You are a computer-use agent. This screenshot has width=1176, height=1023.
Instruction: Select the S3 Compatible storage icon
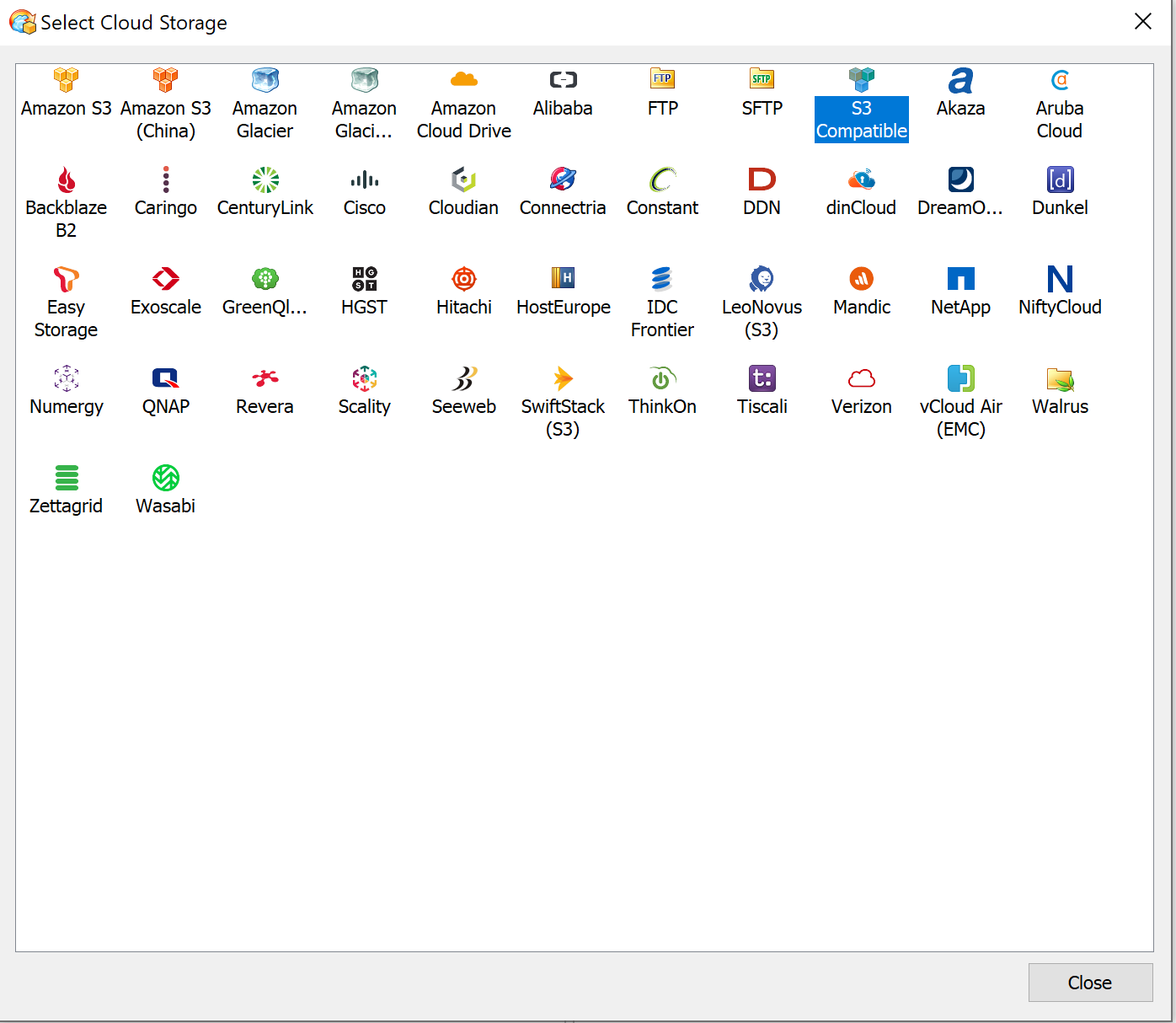point(861,80)
